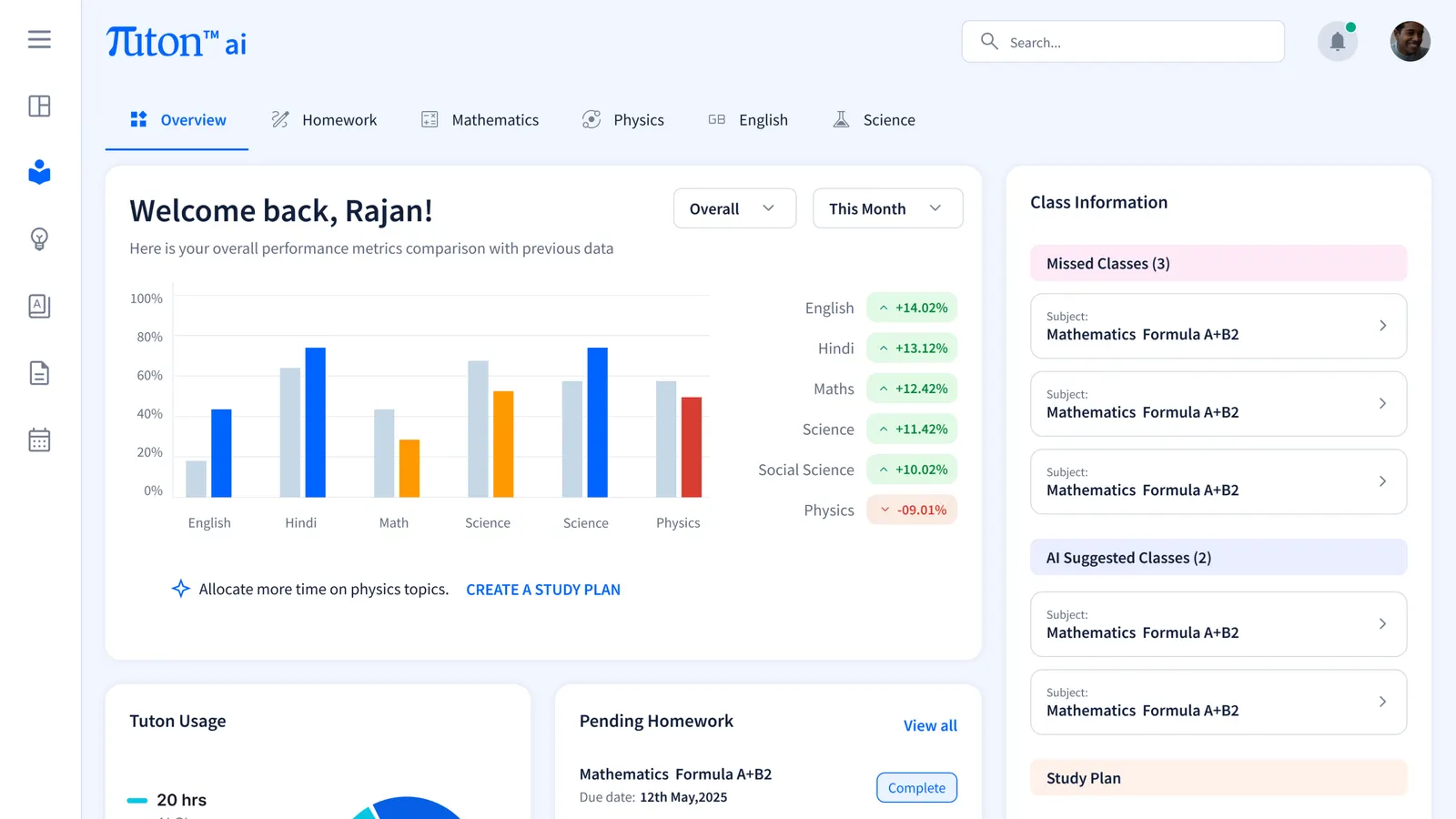Expand first AI Suggested Mathematics class card
The height and width of the screenshot is (819, 1456).
click(1218, 624)
